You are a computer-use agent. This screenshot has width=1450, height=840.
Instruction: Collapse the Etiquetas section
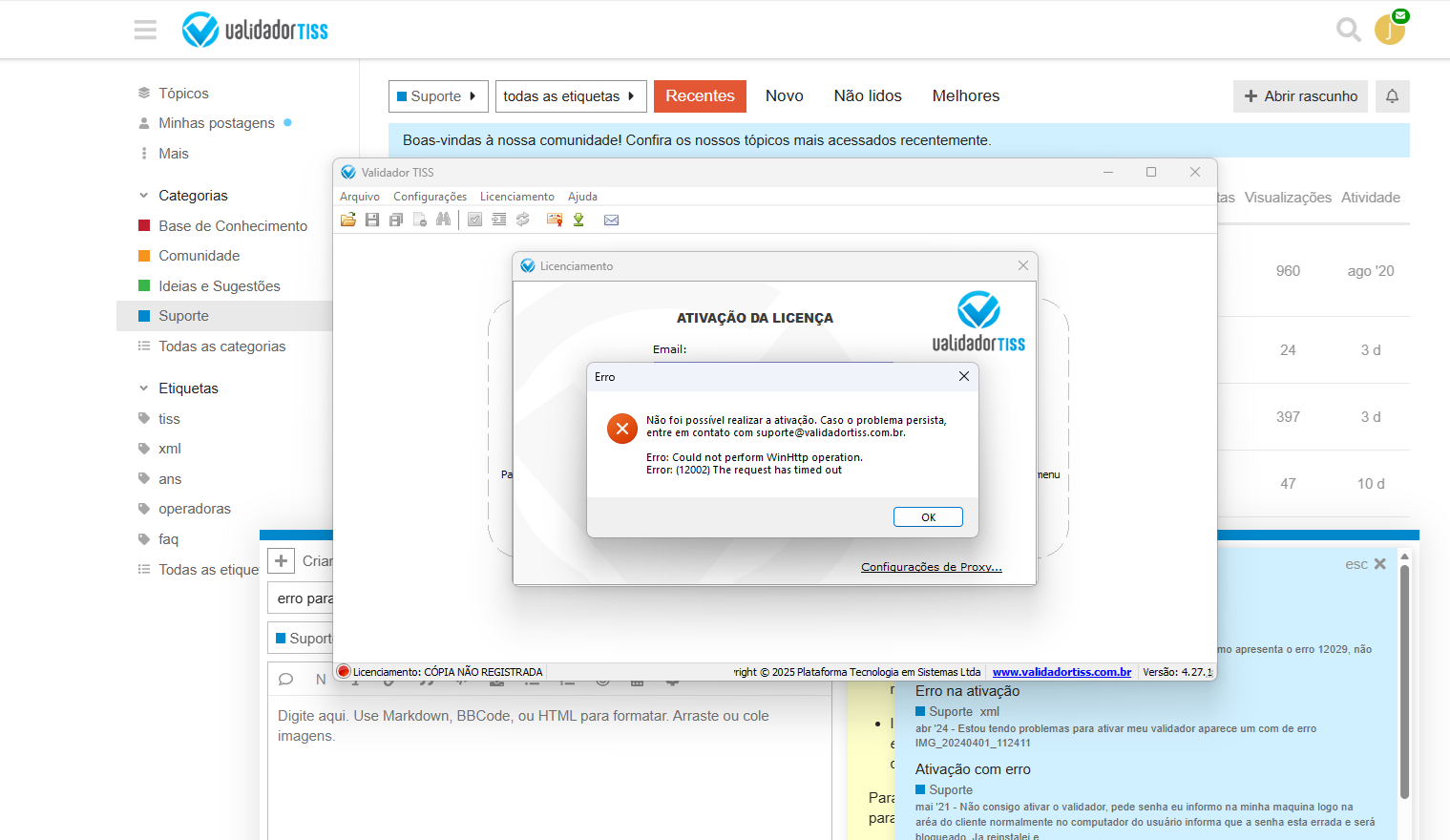144,388
